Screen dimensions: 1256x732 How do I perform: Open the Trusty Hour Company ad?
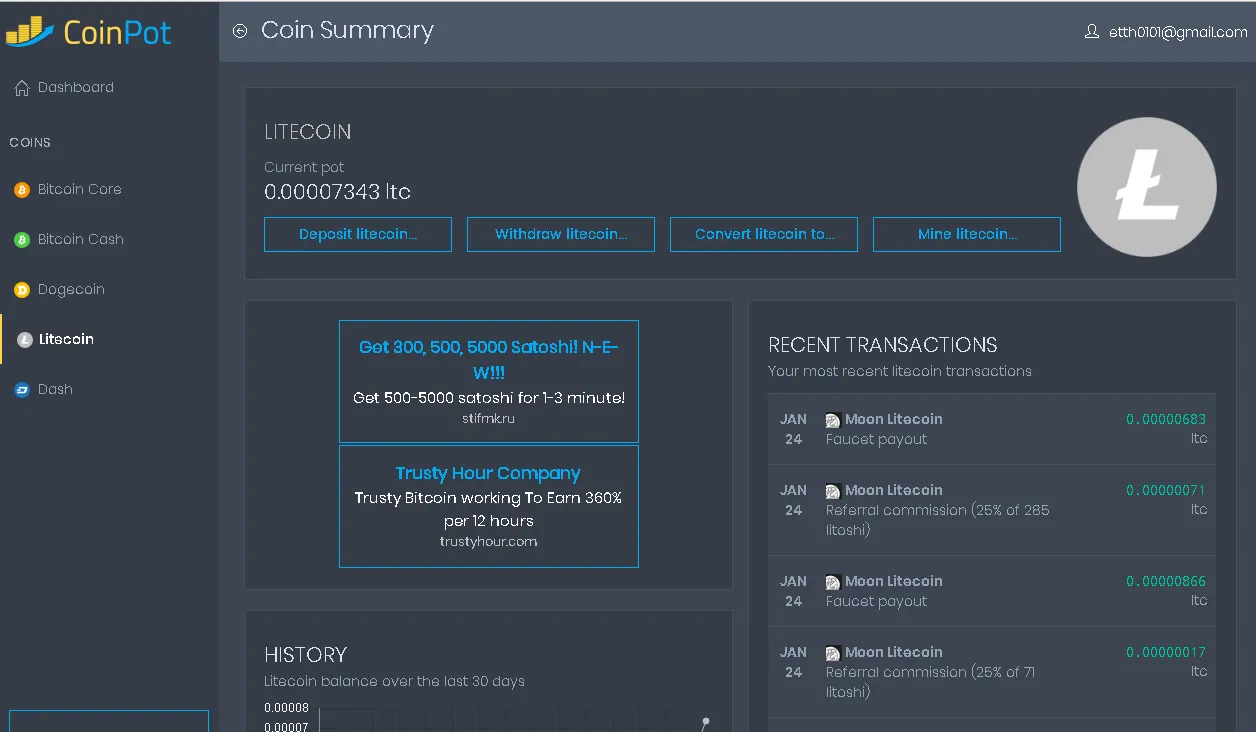489,506
